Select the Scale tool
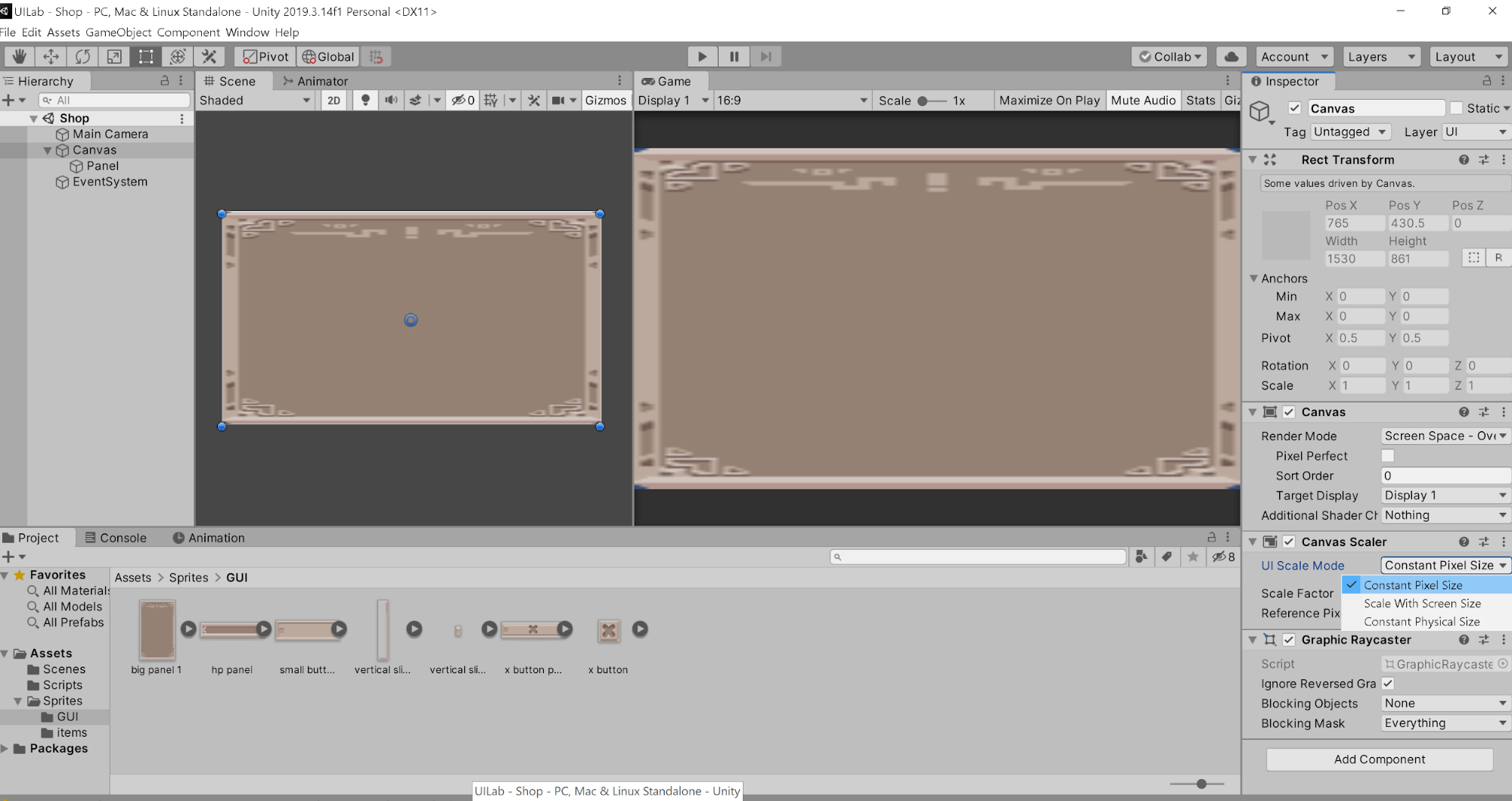 [114, 57]
